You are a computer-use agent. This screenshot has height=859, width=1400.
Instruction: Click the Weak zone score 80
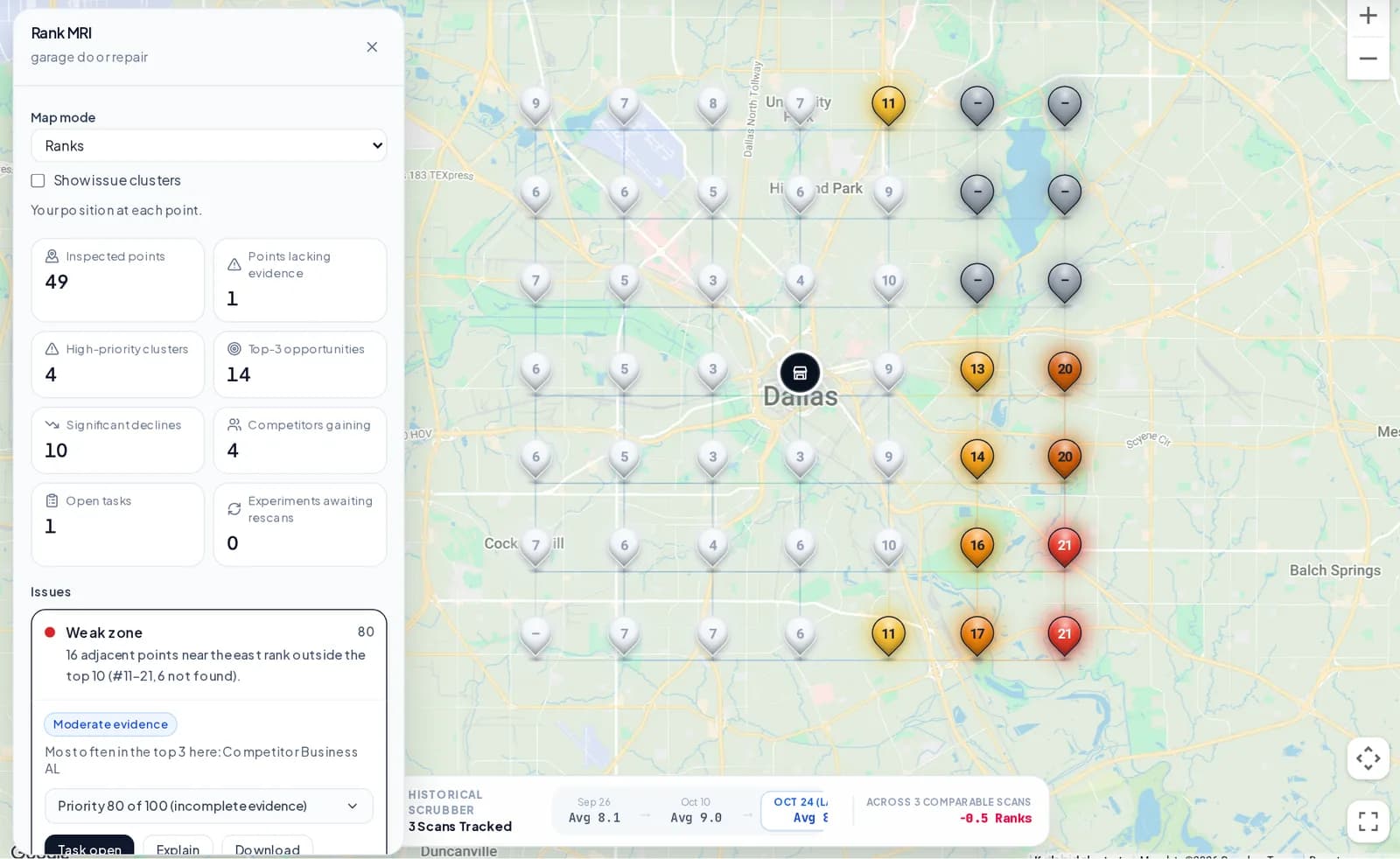[x=366, y=632]
